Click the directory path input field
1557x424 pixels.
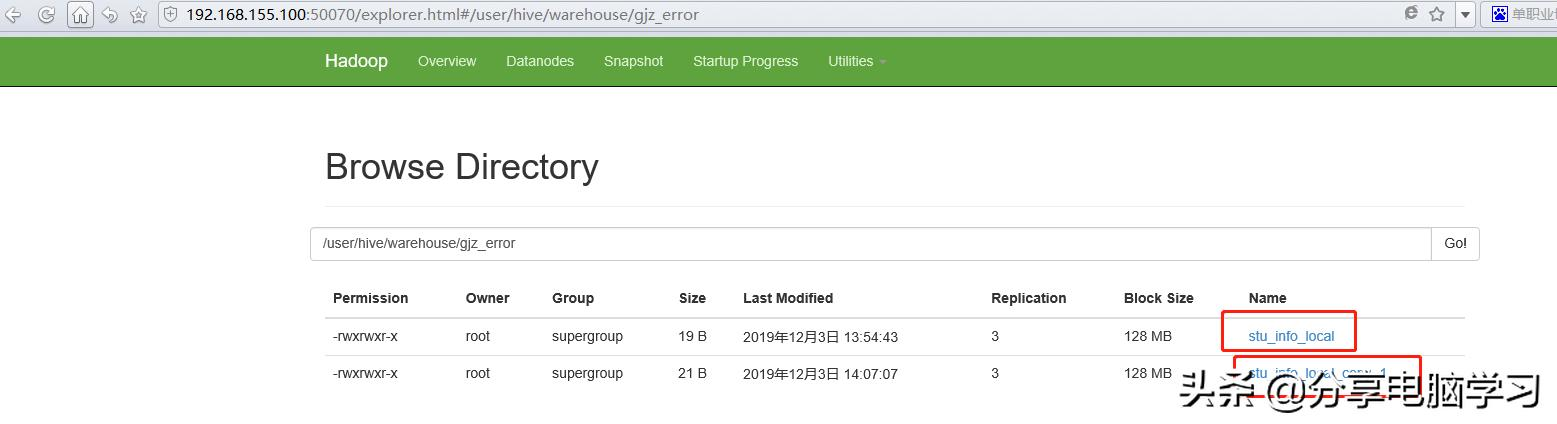[870, 243]
